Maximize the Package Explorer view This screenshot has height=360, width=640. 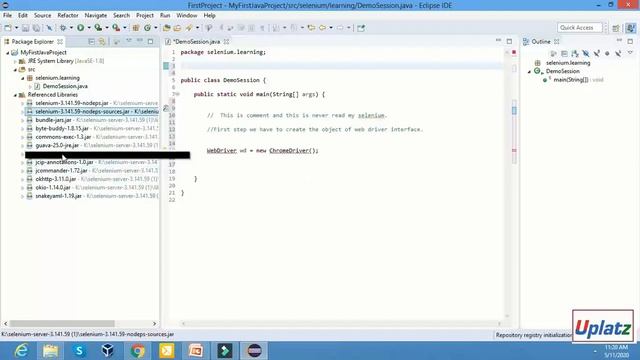(x=151, y=41)
